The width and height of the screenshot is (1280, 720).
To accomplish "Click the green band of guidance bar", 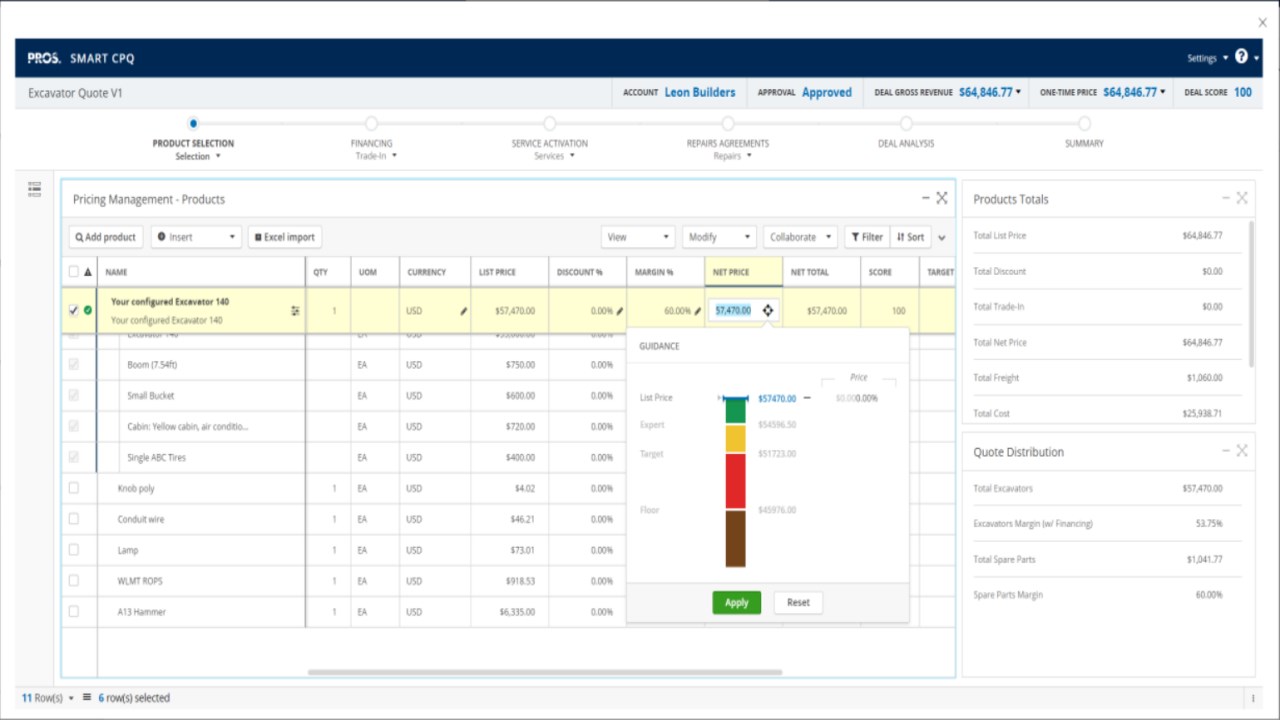I will (735, 411).
